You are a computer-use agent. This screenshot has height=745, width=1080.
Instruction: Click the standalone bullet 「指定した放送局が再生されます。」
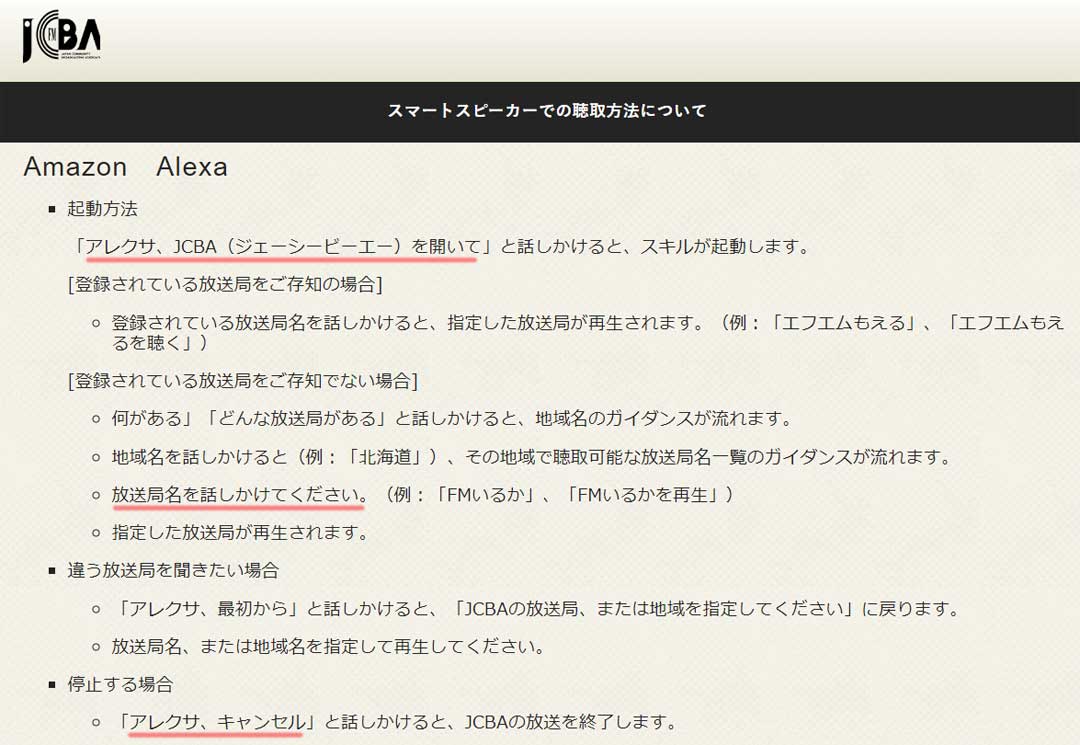(240, 532)
